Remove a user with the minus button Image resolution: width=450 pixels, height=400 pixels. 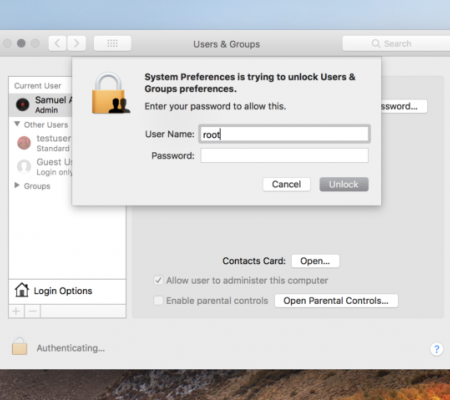click(33, 312)
